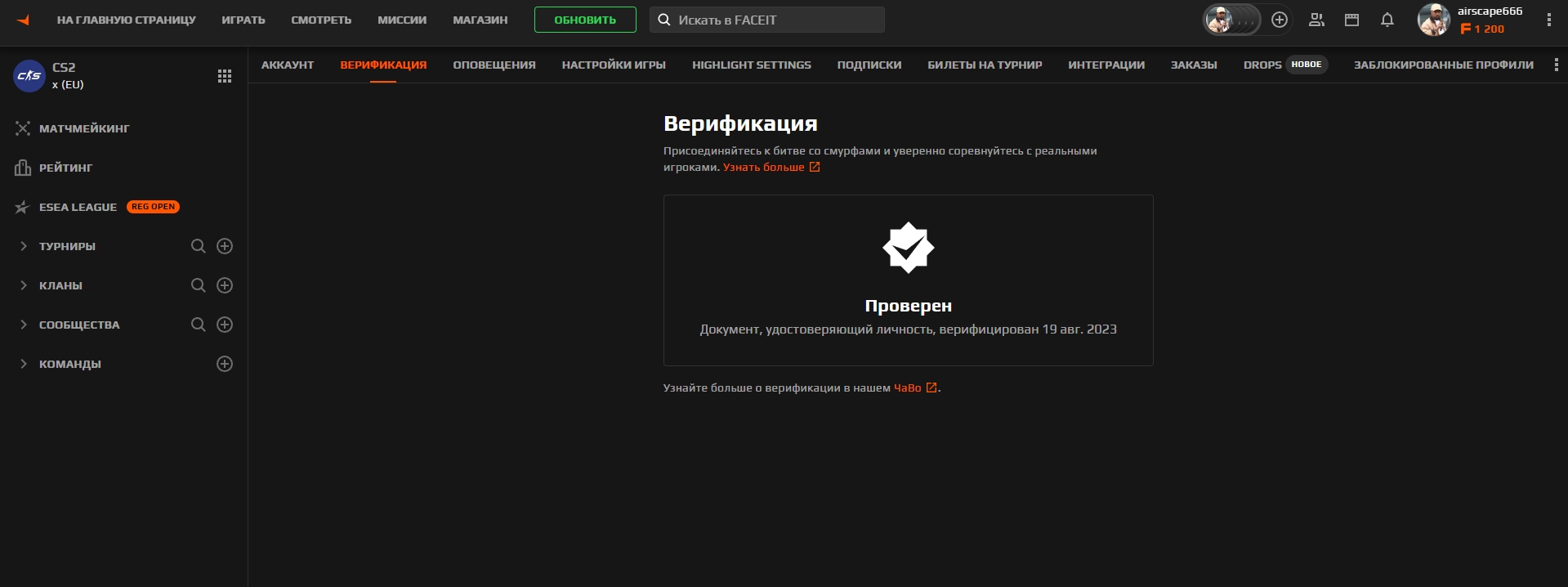
Task: Click the plus icon beside party avatars
Action: coord(1280,20)
